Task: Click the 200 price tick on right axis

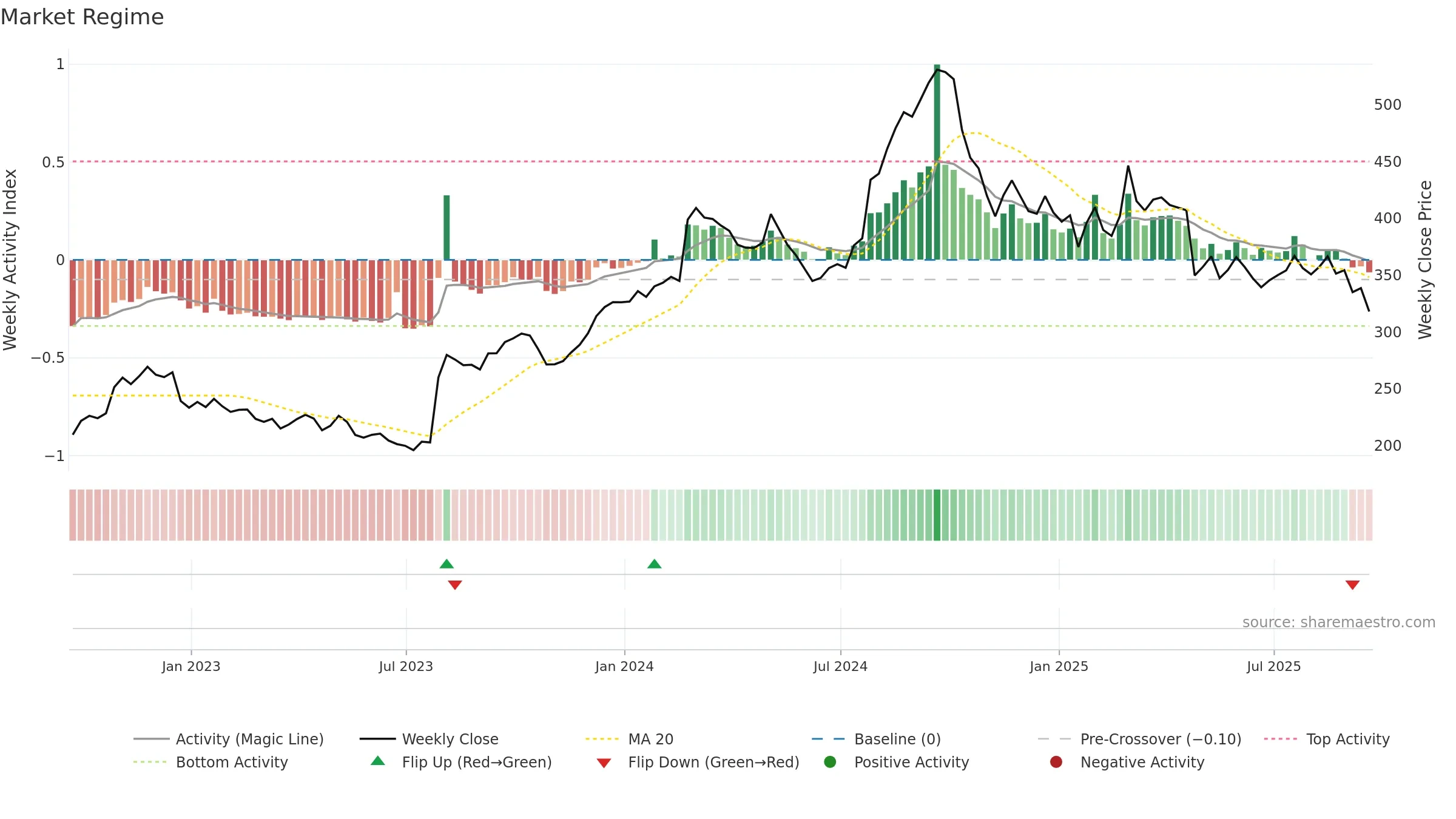Action: 1387,445
